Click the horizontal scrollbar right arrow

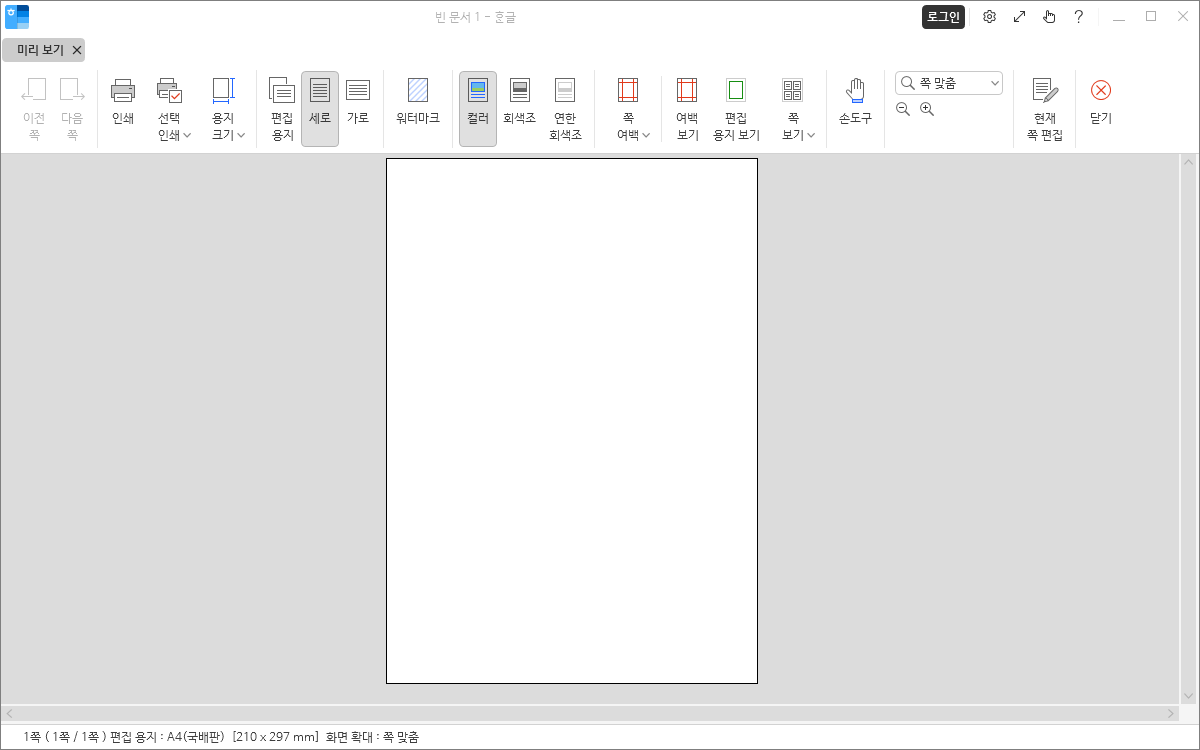click(x=1172, y=714)
